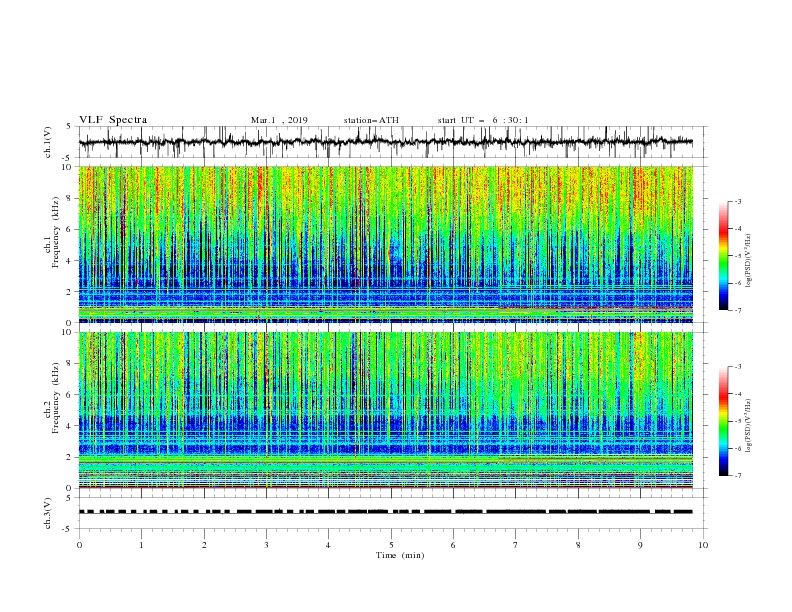The image size is (792, 612).
Task: Click the "ch.3(V)" axis label
Action: coord(48,513)
